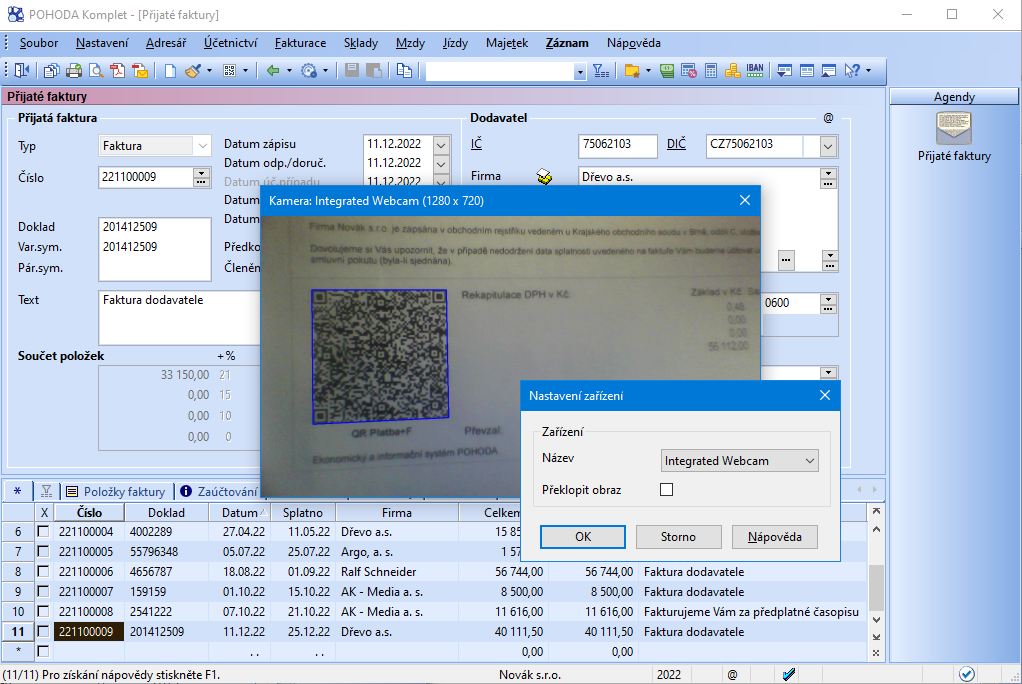Click the Storno button
The image size is (1022, 684).
(x=678, y=537)
